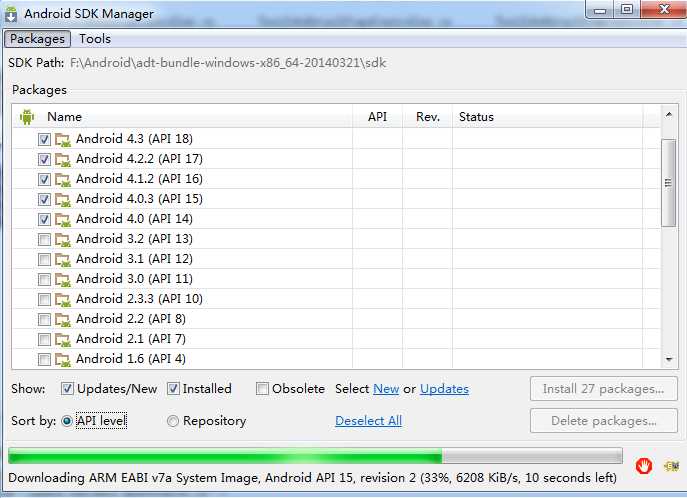Check Android 2.3.3 (API 10) checkbox
The width and height of the screenshot is (687, 498).
coord(44,300)
